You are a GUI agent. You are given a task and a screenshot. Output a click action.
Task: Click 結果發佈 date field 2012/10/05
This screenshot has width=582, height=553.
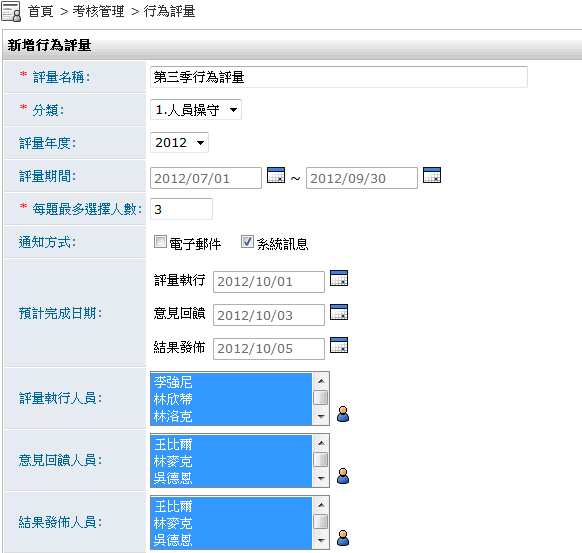click(x=269, y=349)
